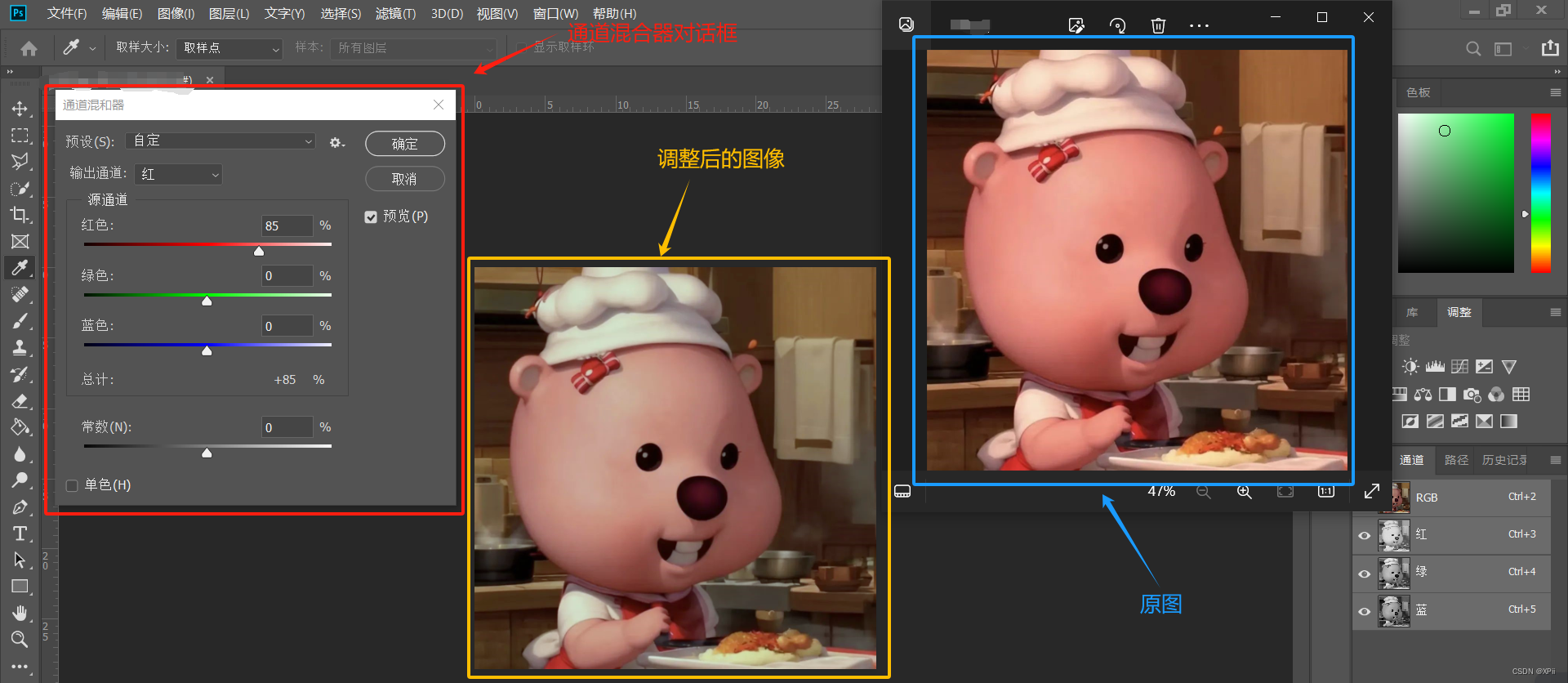Open the Swatches panel menu
Screen dimensions: 1568x683
coord(1555,92)
